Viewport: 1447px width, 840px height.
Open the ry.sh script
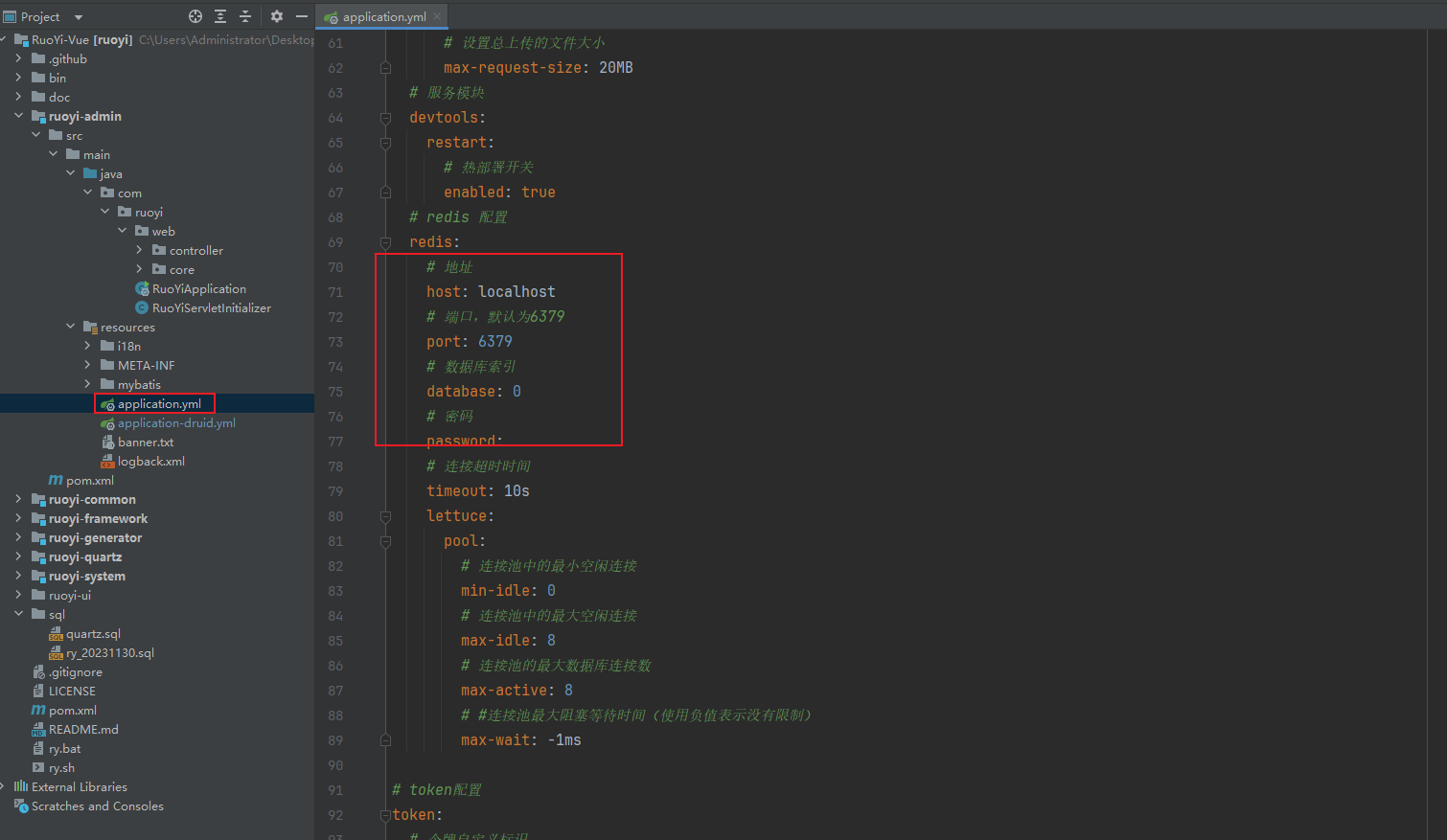[x=61, y=767]
